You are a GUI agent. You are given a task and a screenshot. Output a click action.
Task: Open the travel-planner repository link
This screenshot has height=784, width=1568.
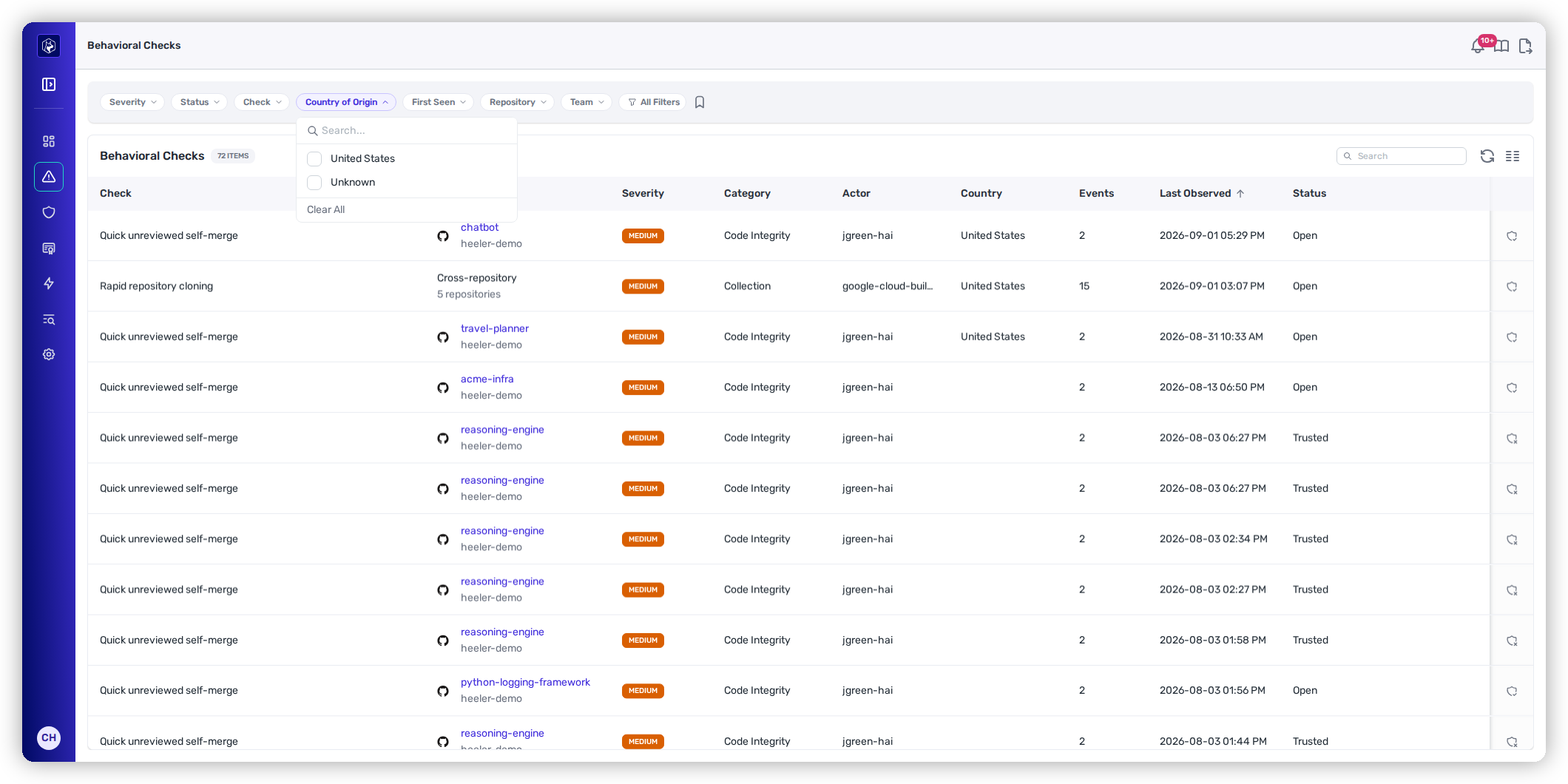click(495, 328)
